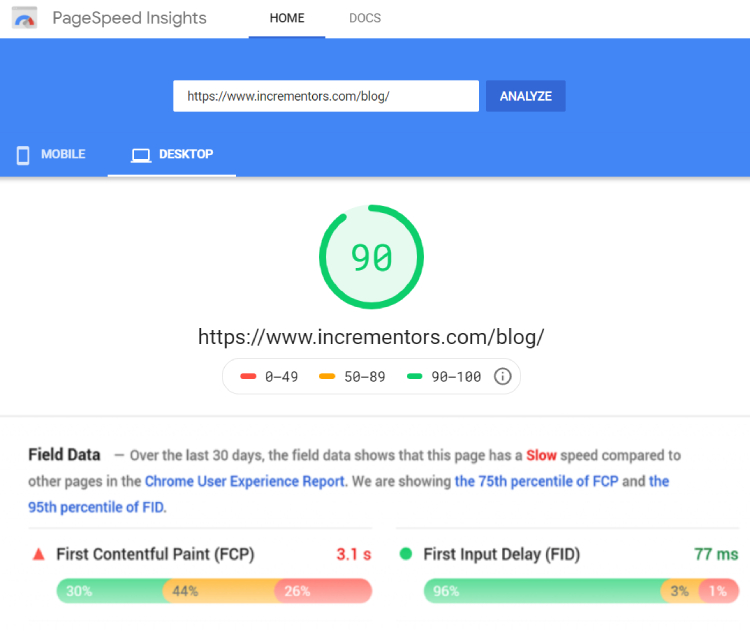Click the score legend info icon
This screenshot has width=750, height=631.
(502, 376)
